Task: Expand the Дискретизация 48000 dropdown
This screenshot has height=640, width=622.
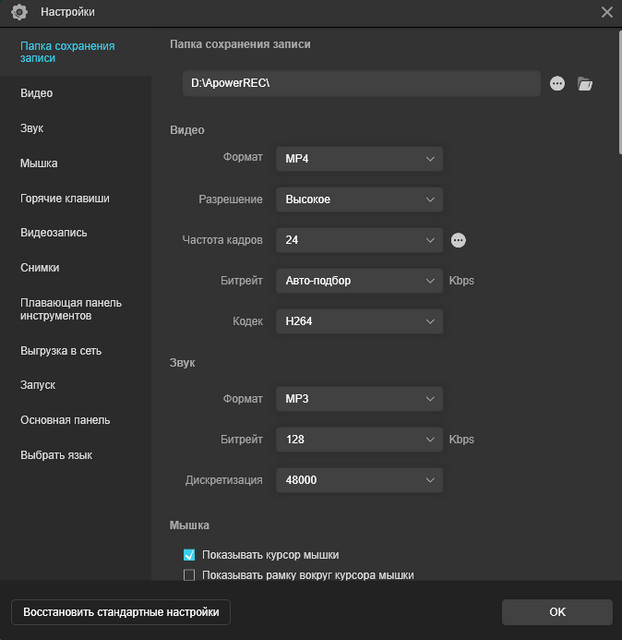Action: (359, 480)
